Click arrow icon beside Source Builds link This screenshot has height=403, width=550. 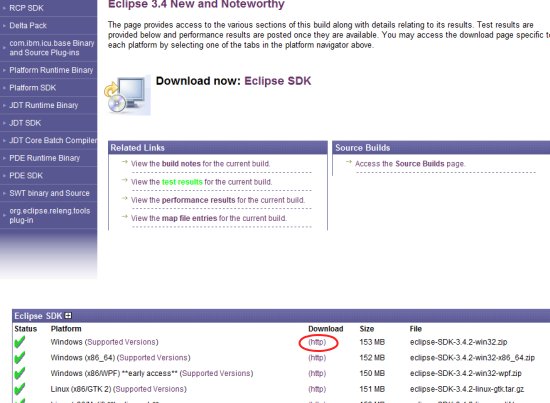coord(348,162)
